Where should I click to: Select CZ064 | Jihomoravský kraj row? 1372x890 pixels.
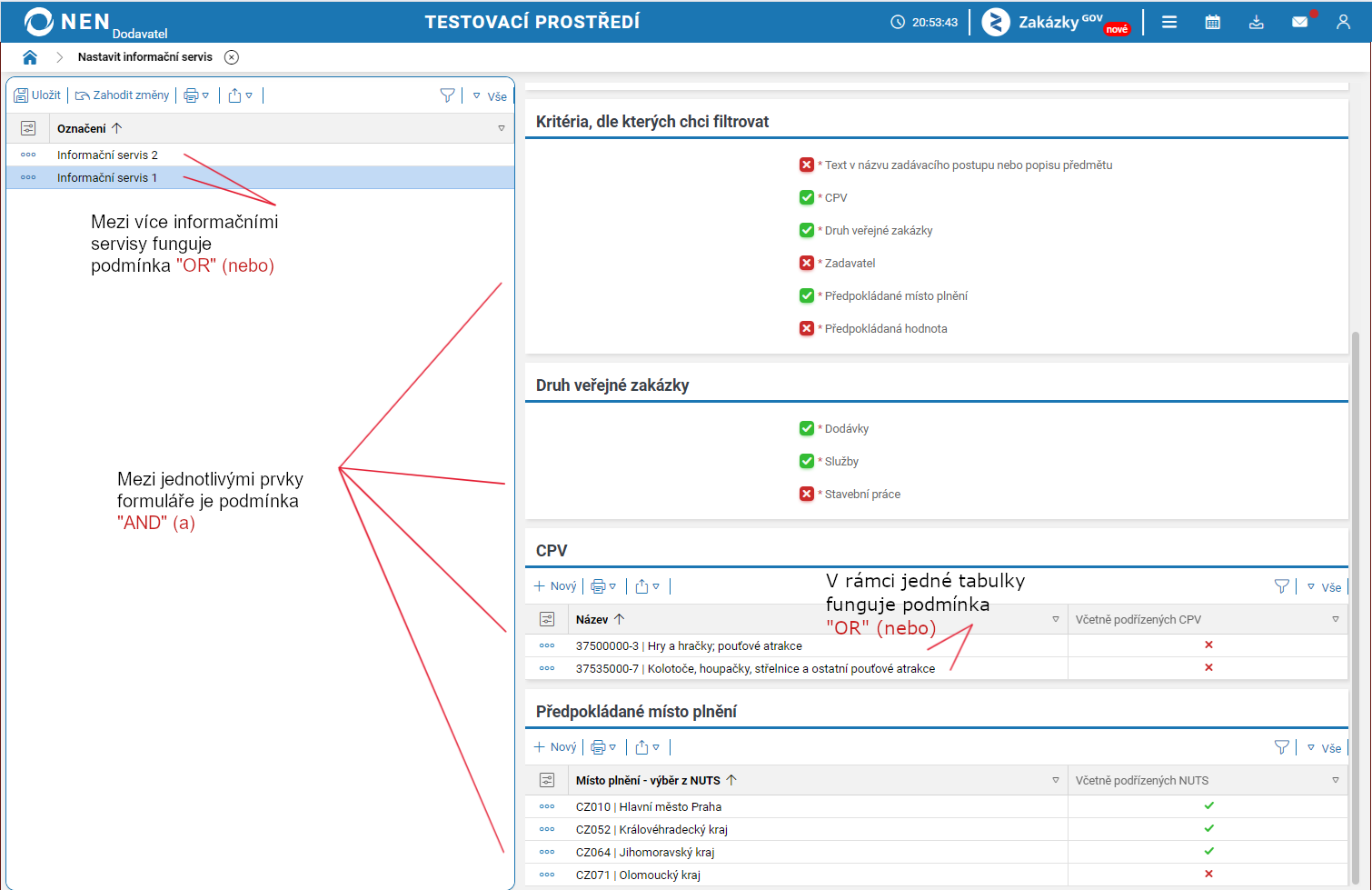(936, 852)
